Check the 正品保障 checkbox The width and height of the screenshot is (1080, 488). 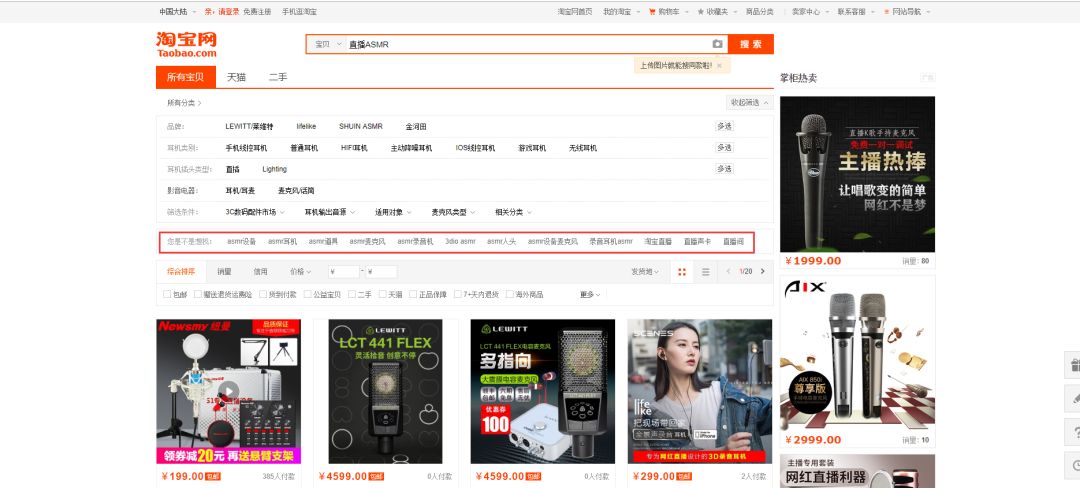413,294
